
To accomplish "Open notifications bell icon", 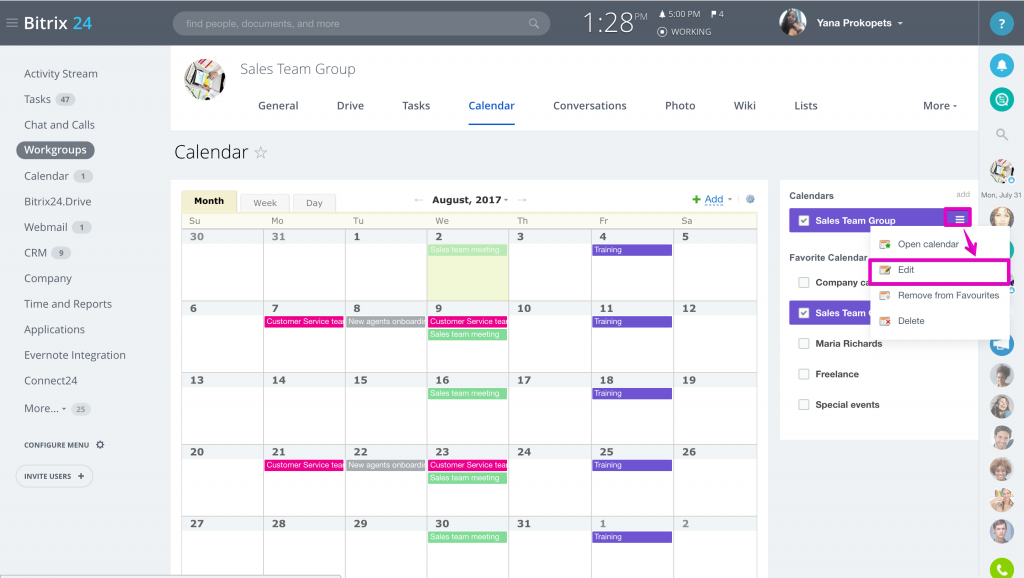I will (1001, 65).
